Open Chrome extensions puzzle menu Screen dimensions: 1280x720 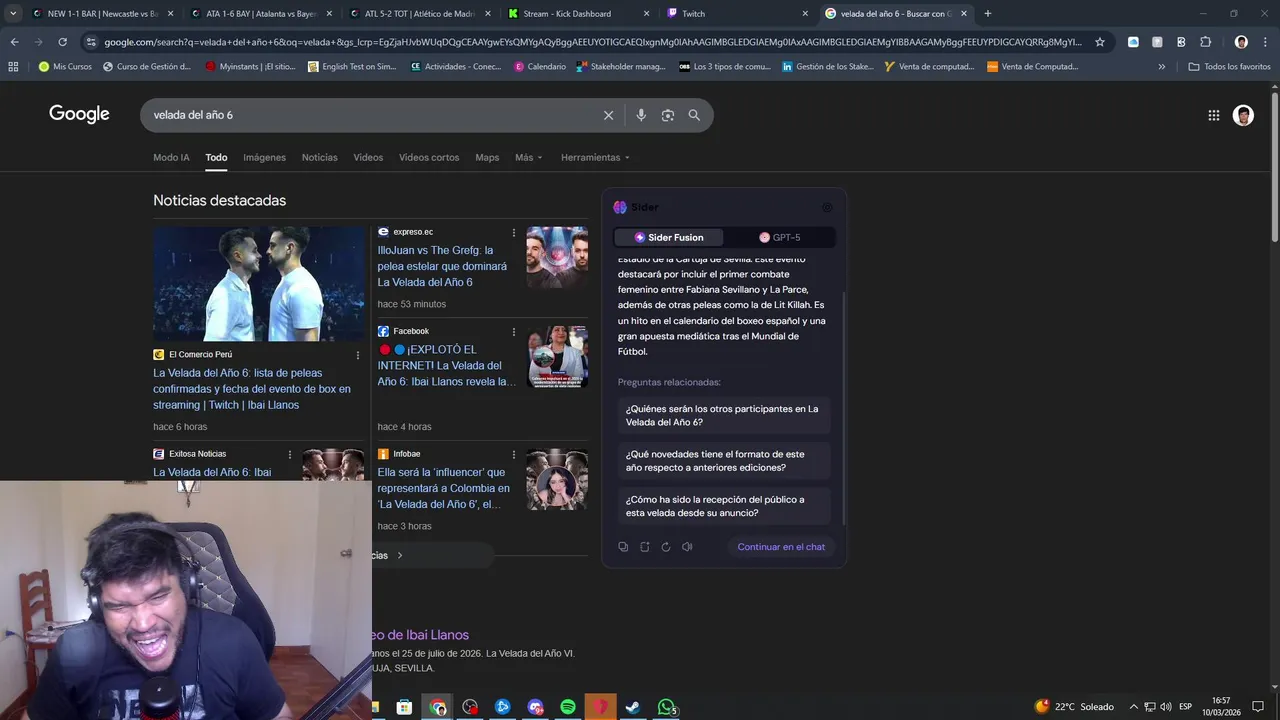click(1205, 42)
